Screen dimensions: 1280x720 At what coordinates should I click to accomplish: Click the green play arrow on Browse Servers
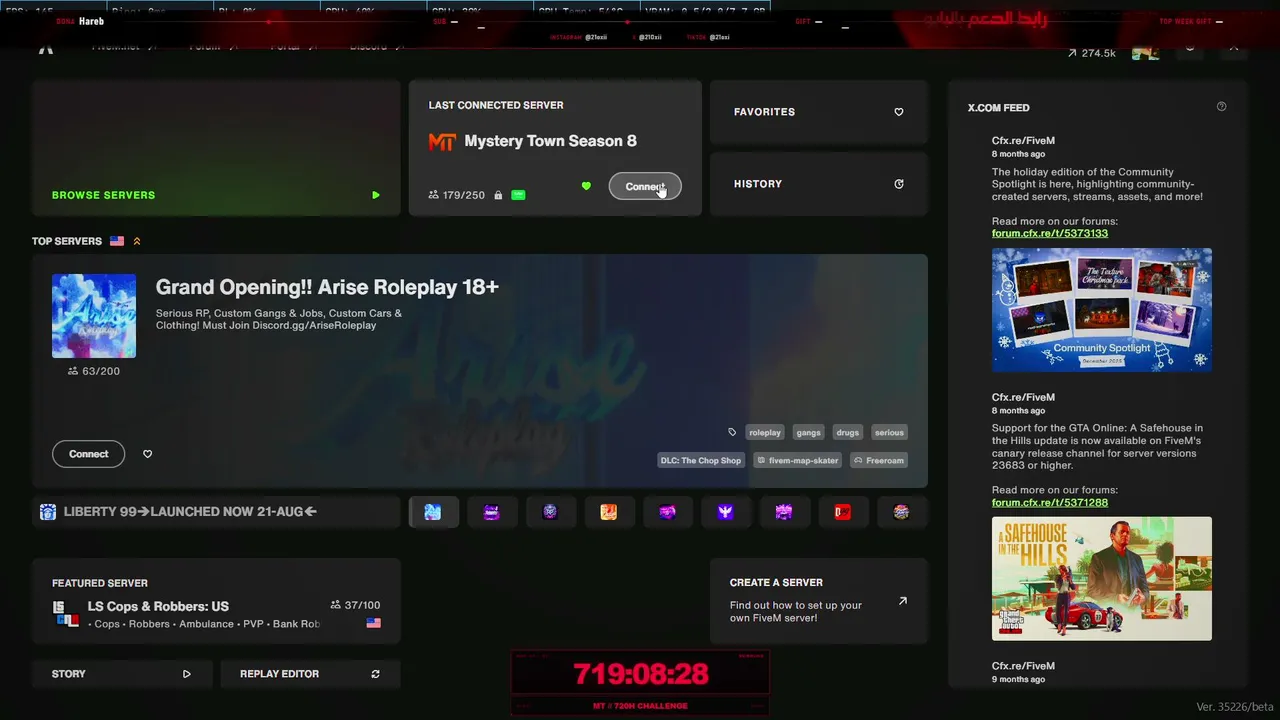pos(376,195)
